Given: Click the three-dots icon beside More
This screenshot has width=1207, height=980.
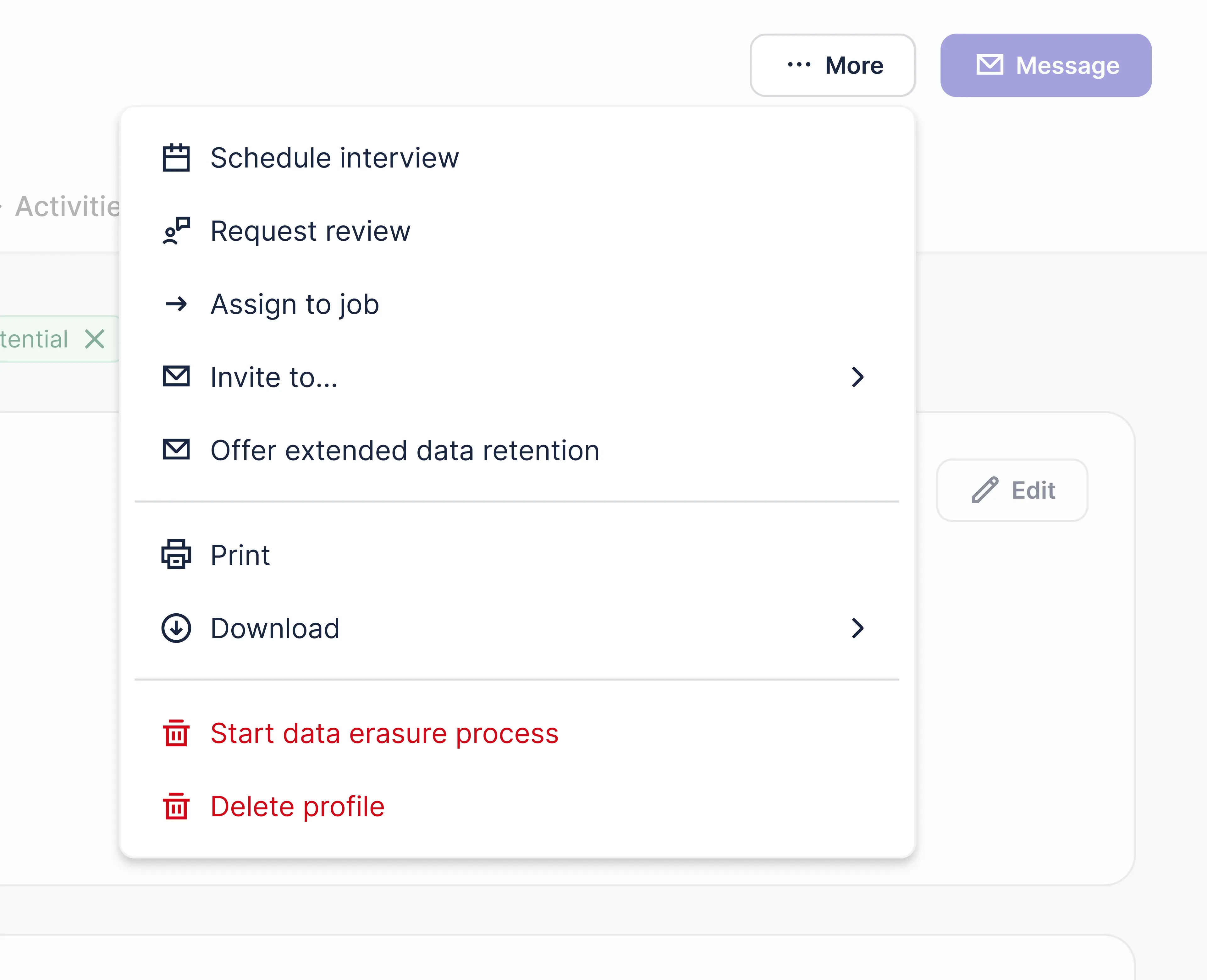Looking at the screenshot, I should 799,65.
